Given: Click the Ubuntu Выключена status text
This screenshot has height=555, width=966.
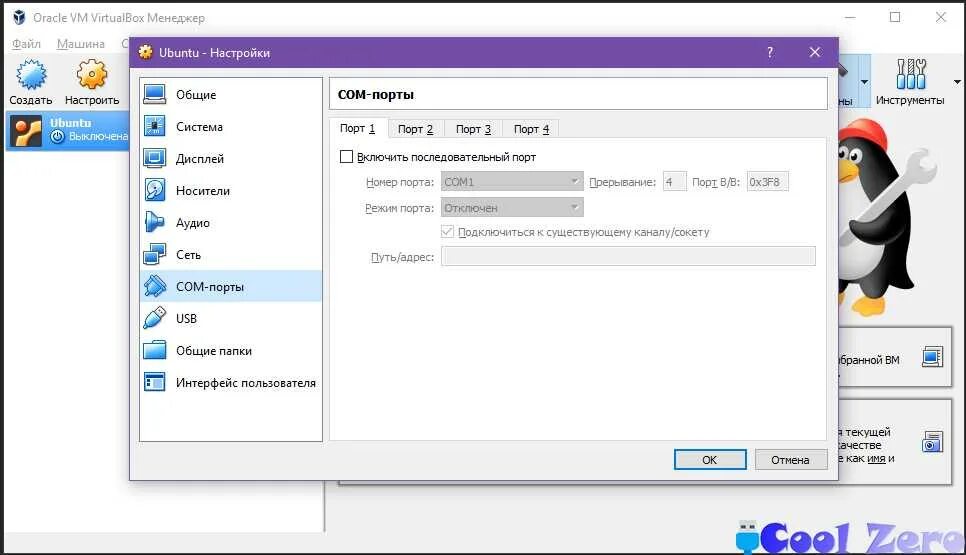Looking at the screenshot, I should click(97, 136).
